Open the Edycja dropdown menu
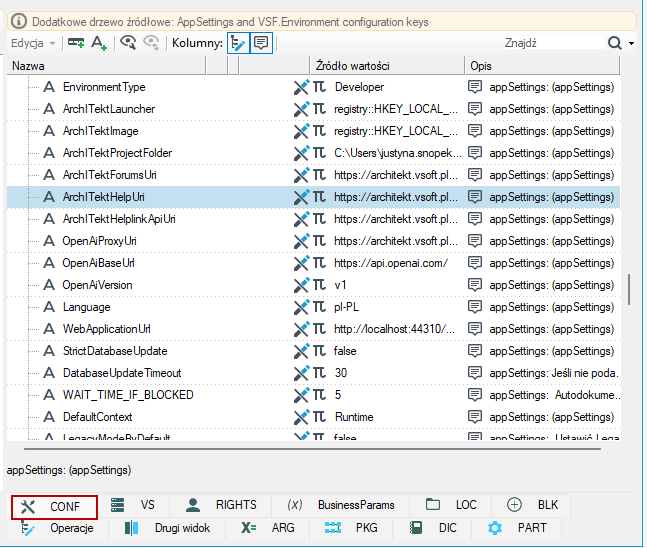The image size is (647, 548). pyautogui.click(x=33, y=43)
